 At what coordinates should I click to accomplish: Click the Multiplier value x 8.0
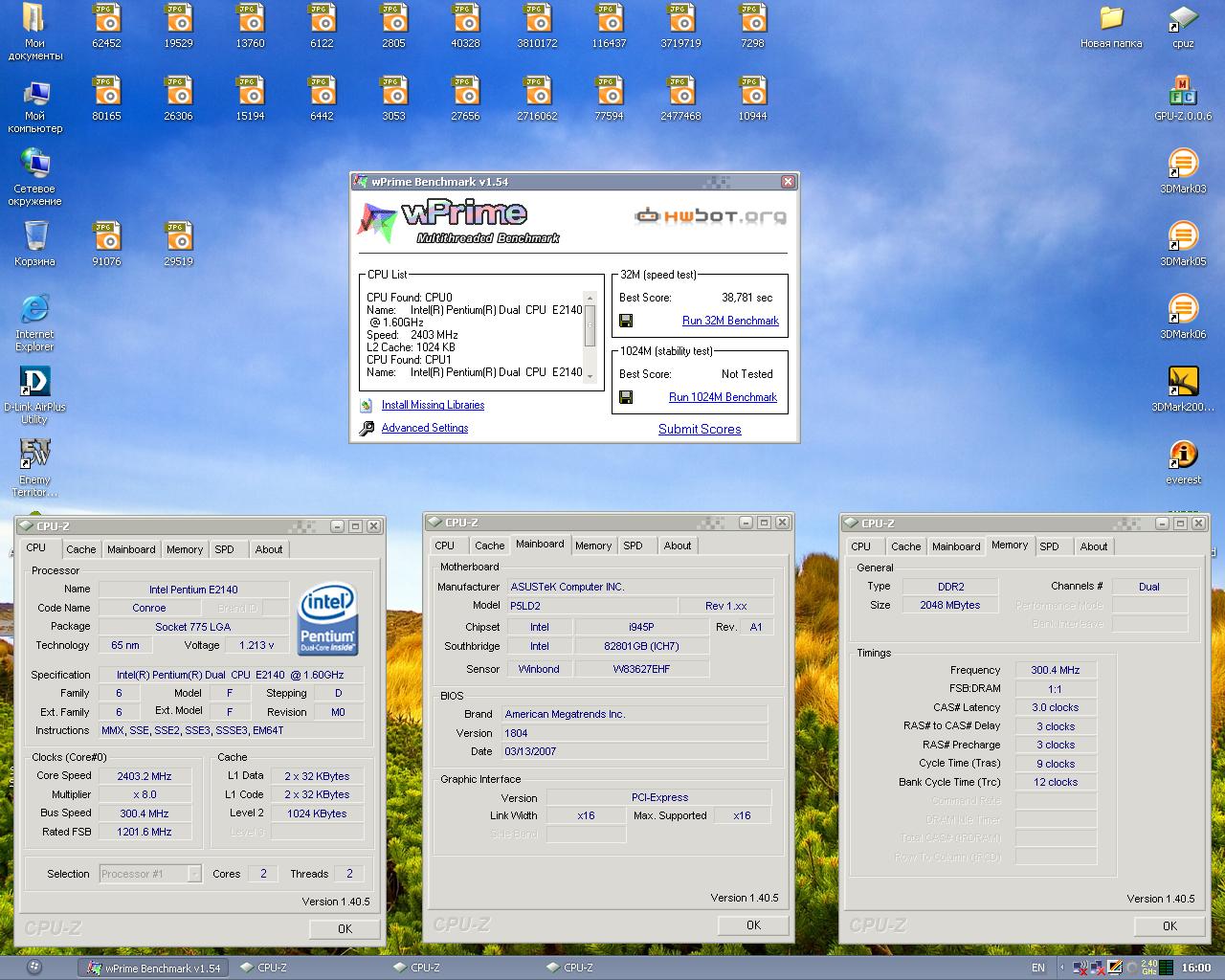(145, 794)
